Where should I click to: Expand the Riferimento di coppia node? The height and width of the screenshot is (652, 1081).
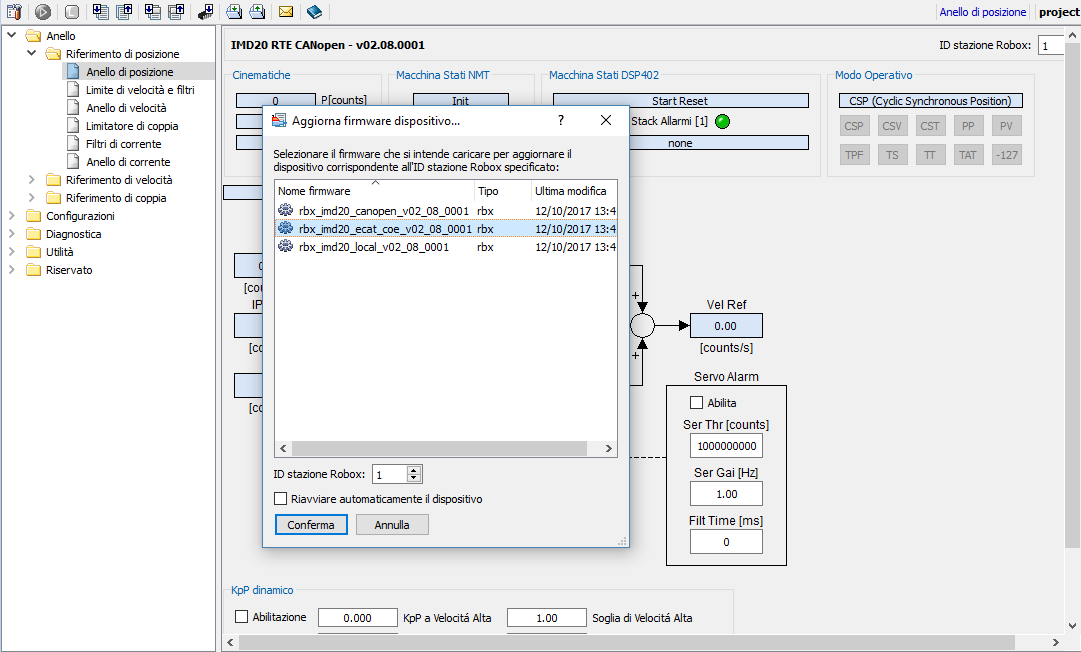point(32,197)
